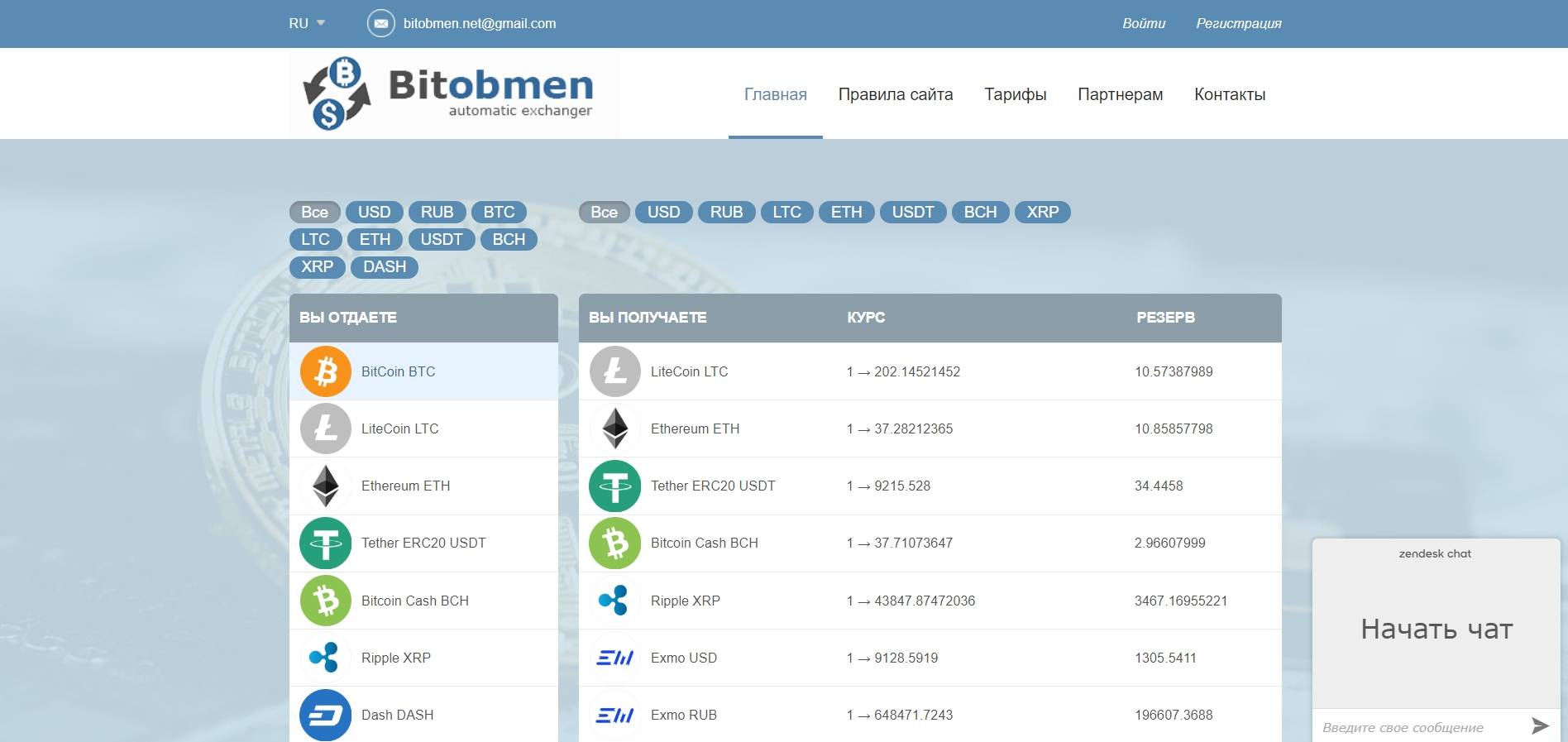Click Dash DASH label in give list
Image resolution: width=1568 pixels, height=742 pixels.
tap(397, 715)
